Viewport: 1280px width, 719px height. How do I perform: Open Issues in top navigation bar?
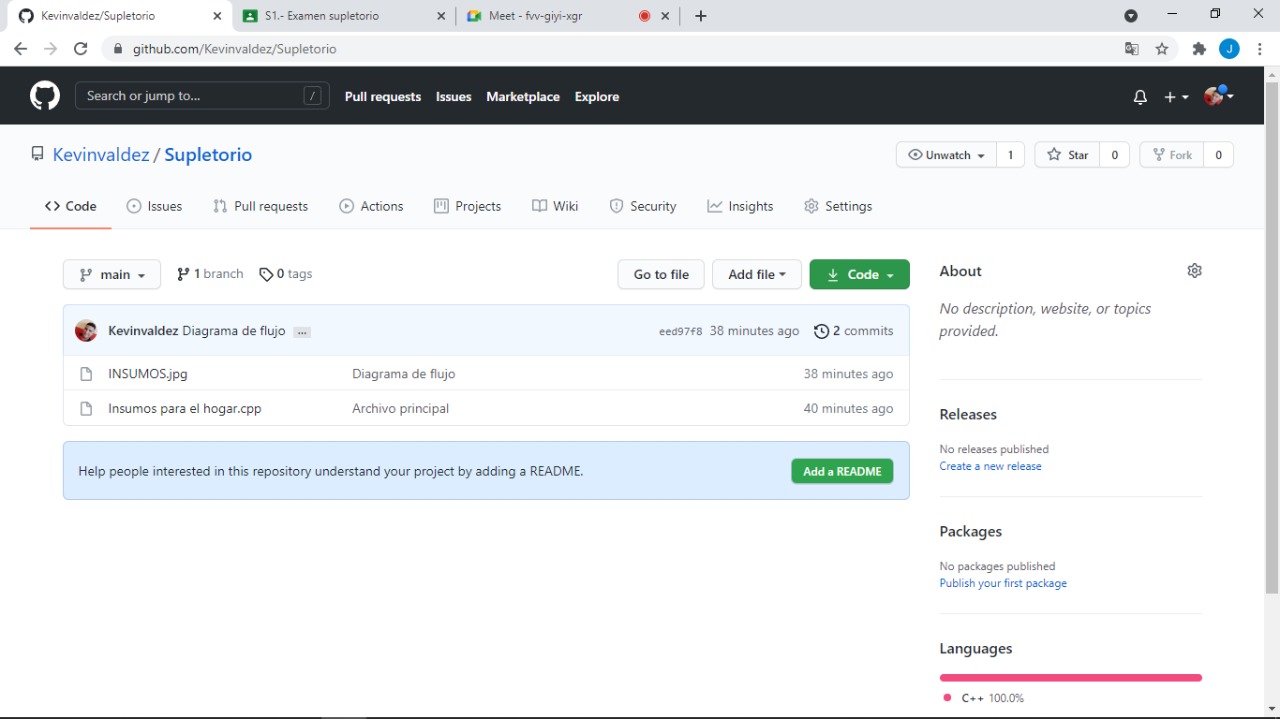(453, 97)
